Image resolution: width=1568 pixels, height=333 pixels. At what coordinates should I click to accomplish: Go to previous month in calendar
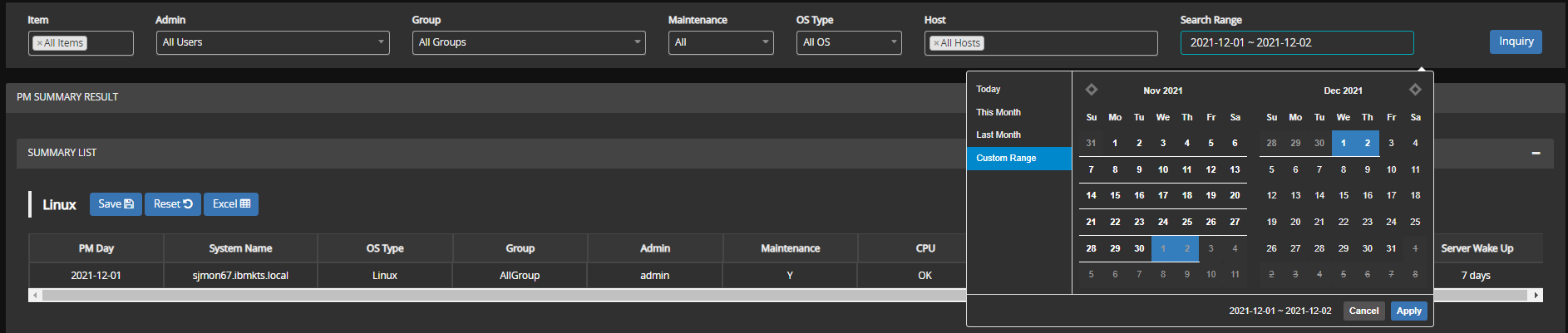[x=1092, y=90]
